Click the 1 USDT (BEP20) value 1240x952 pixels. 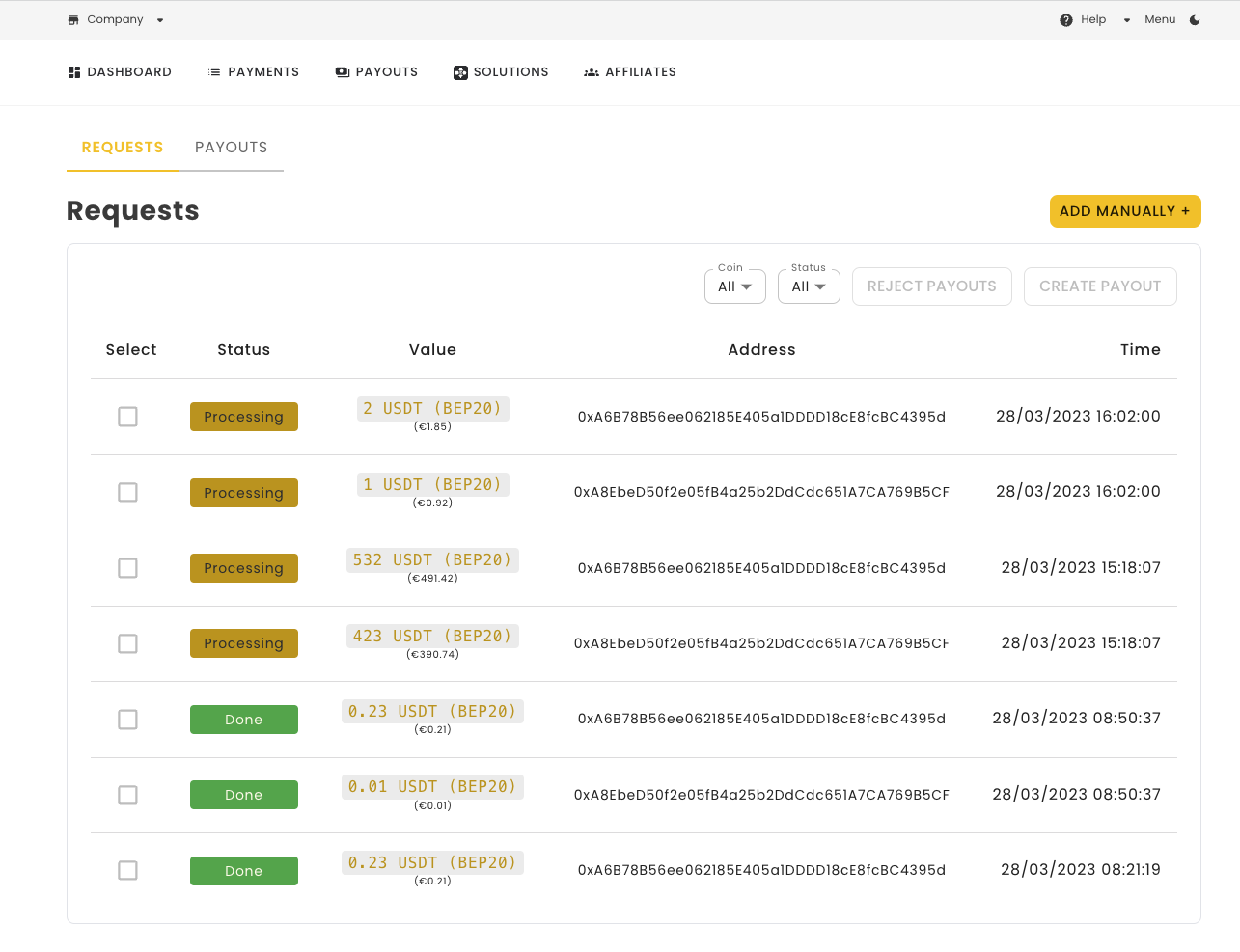[432, 484]
